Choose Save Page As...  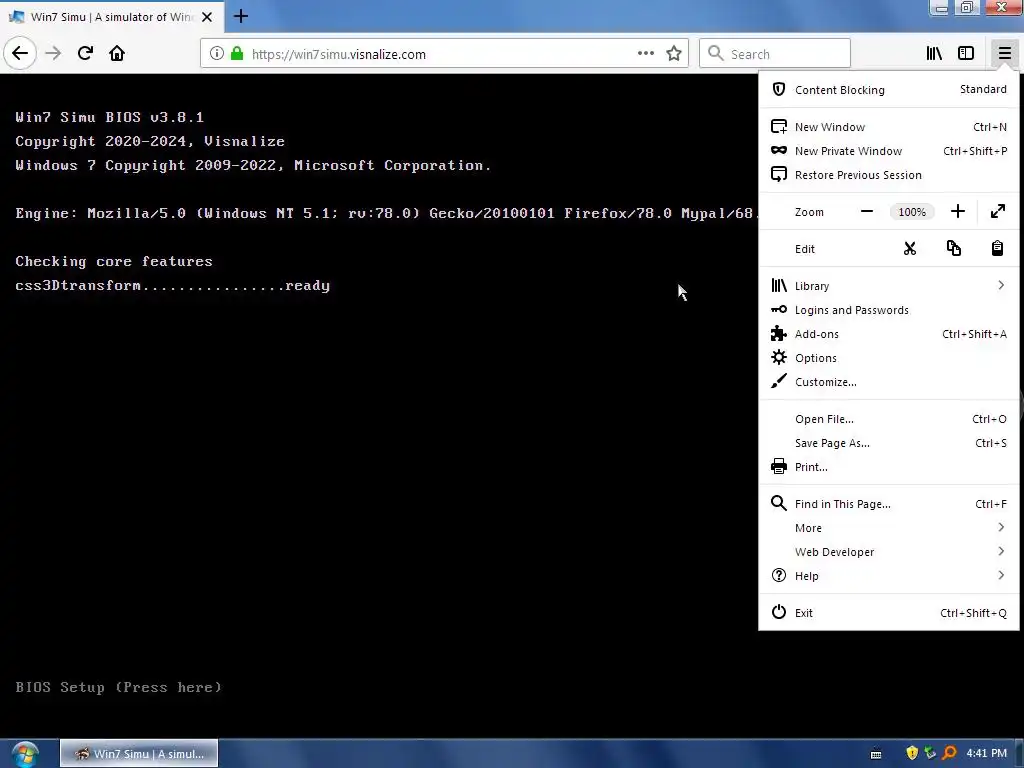point(888,443)
